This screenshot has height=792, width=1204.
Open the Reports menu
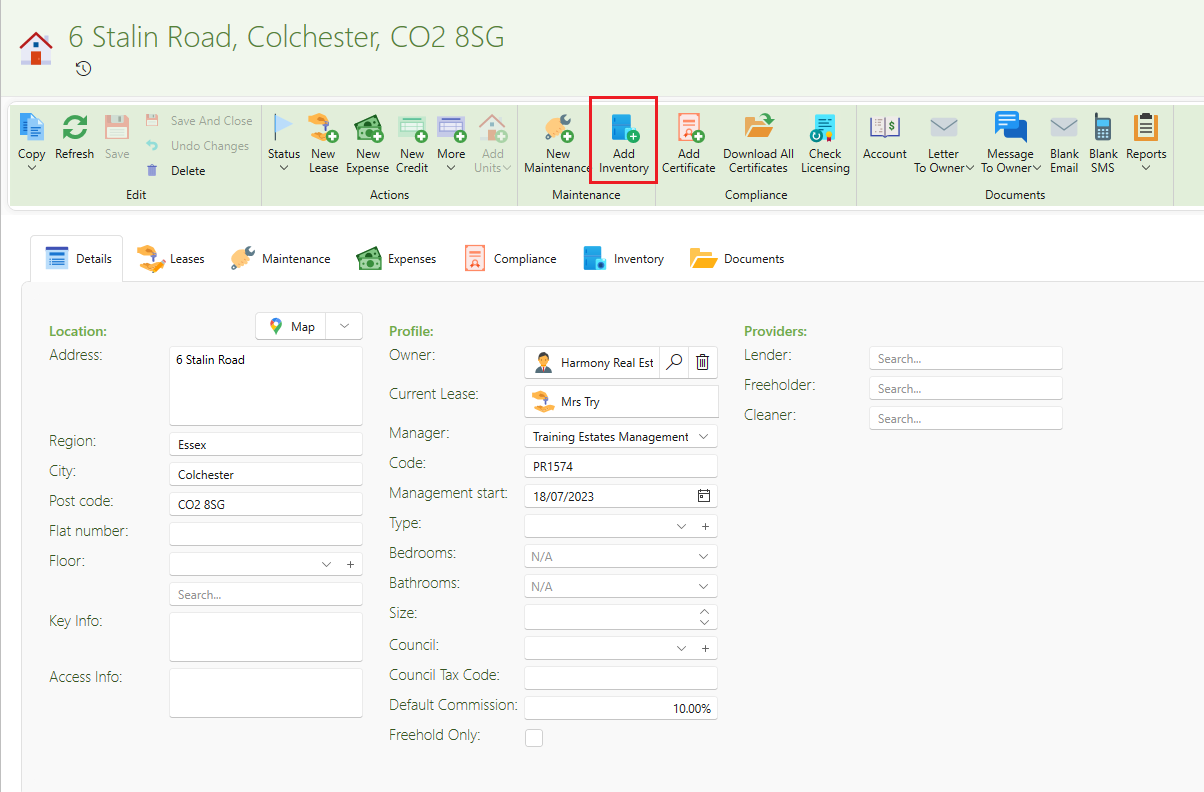click(x=1146, y=142)
